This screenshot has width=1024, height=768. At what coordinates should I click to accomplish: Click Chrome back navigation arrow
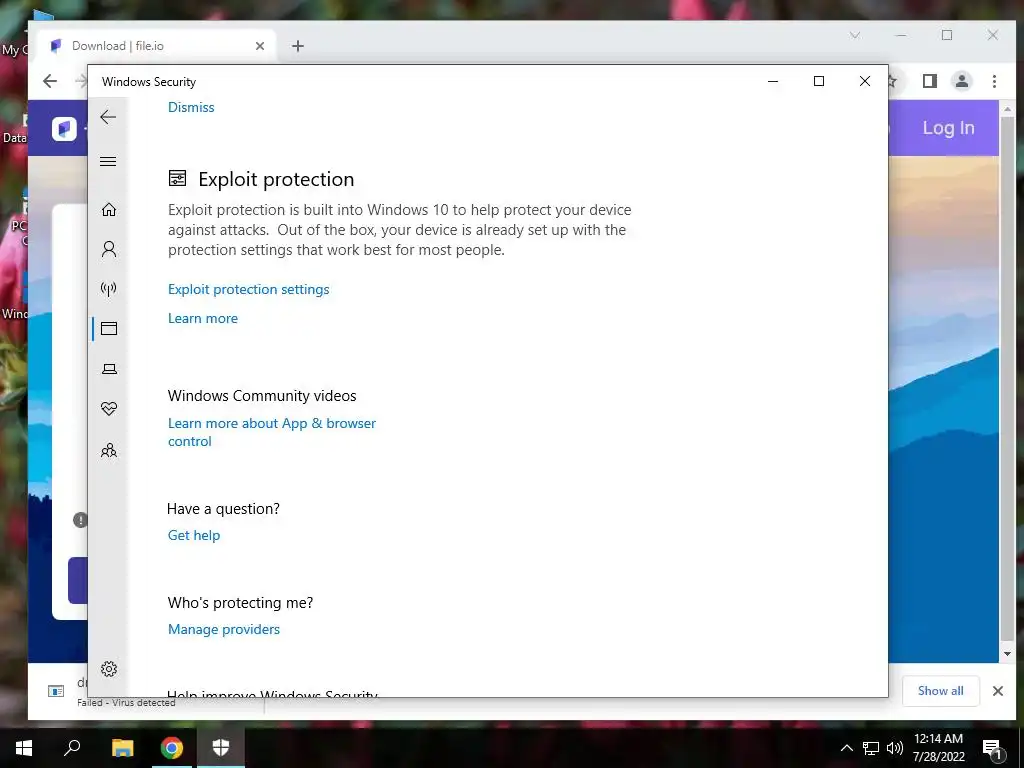click(x=50, y=81)
